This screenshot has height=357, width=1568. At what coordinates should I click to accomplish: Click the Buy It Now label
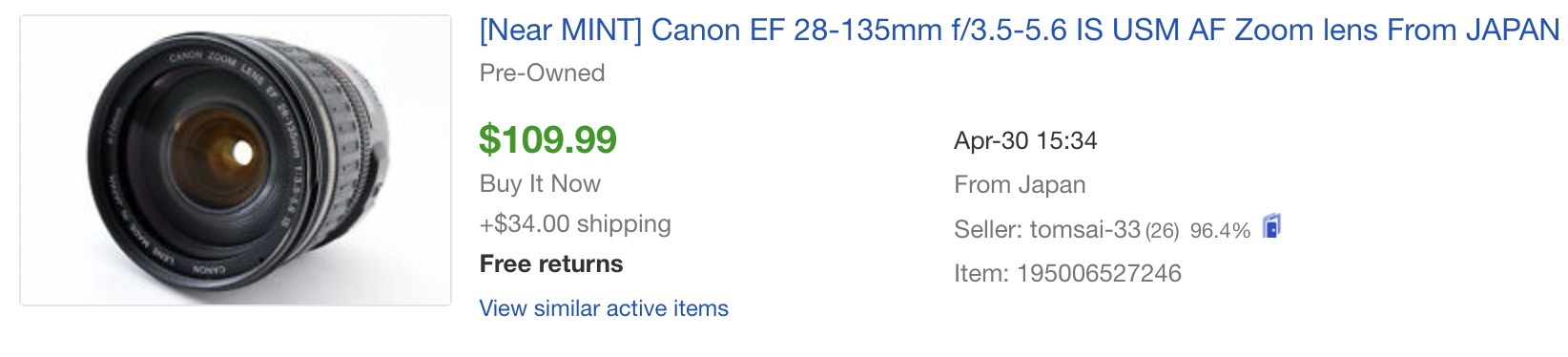click(x=540, y=183)
